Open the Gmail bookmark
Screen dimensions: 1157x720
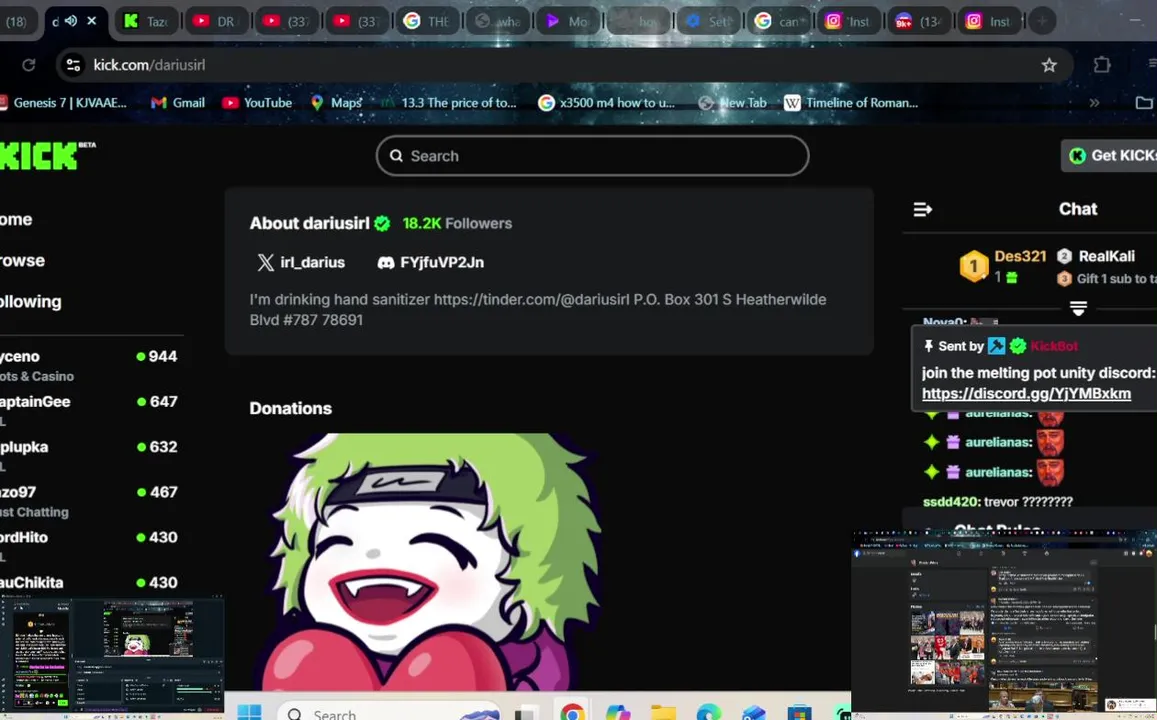coord(178,103)
